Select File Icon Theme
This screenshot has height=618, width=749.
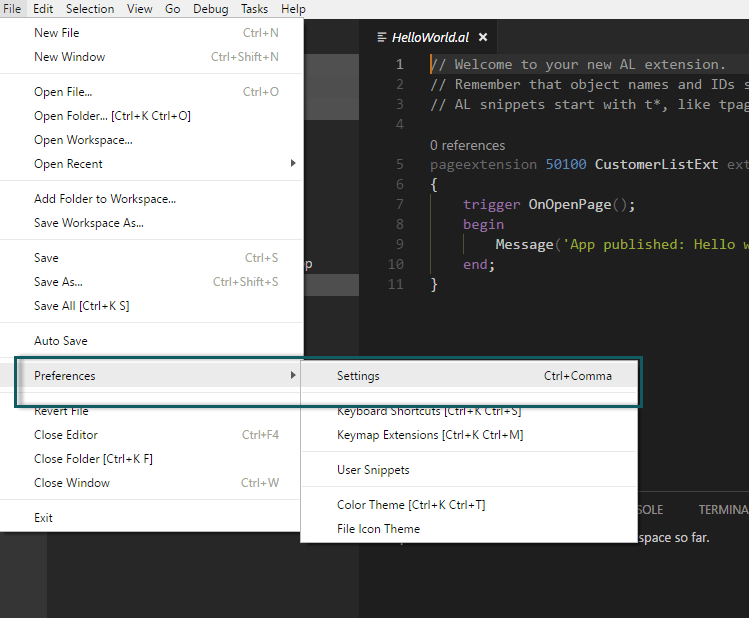pos(378,529)
